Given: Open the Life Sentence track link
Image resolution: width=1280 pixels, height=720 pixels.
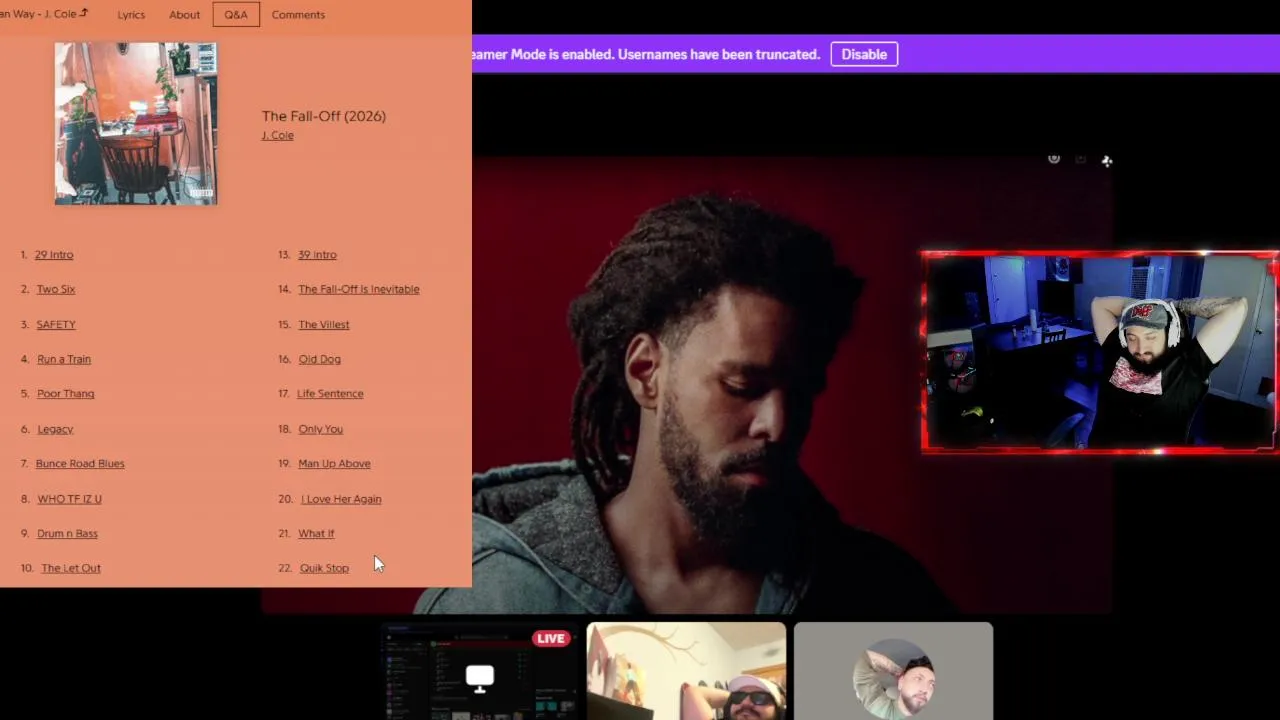Looking at the screenshot, I should pos(330,394).
